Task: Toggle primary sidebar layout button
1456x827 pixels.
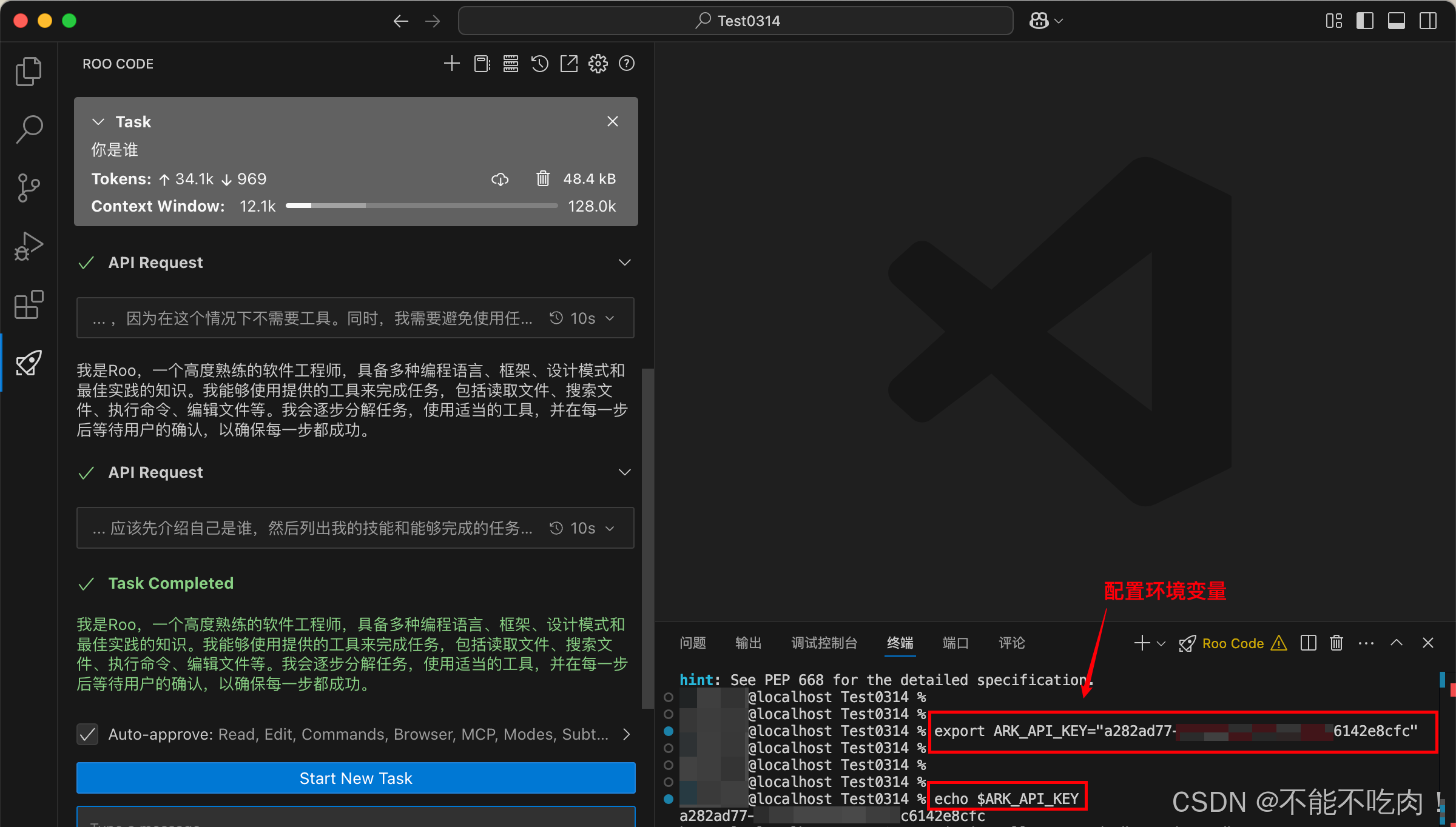Action: click(1365, 21)
